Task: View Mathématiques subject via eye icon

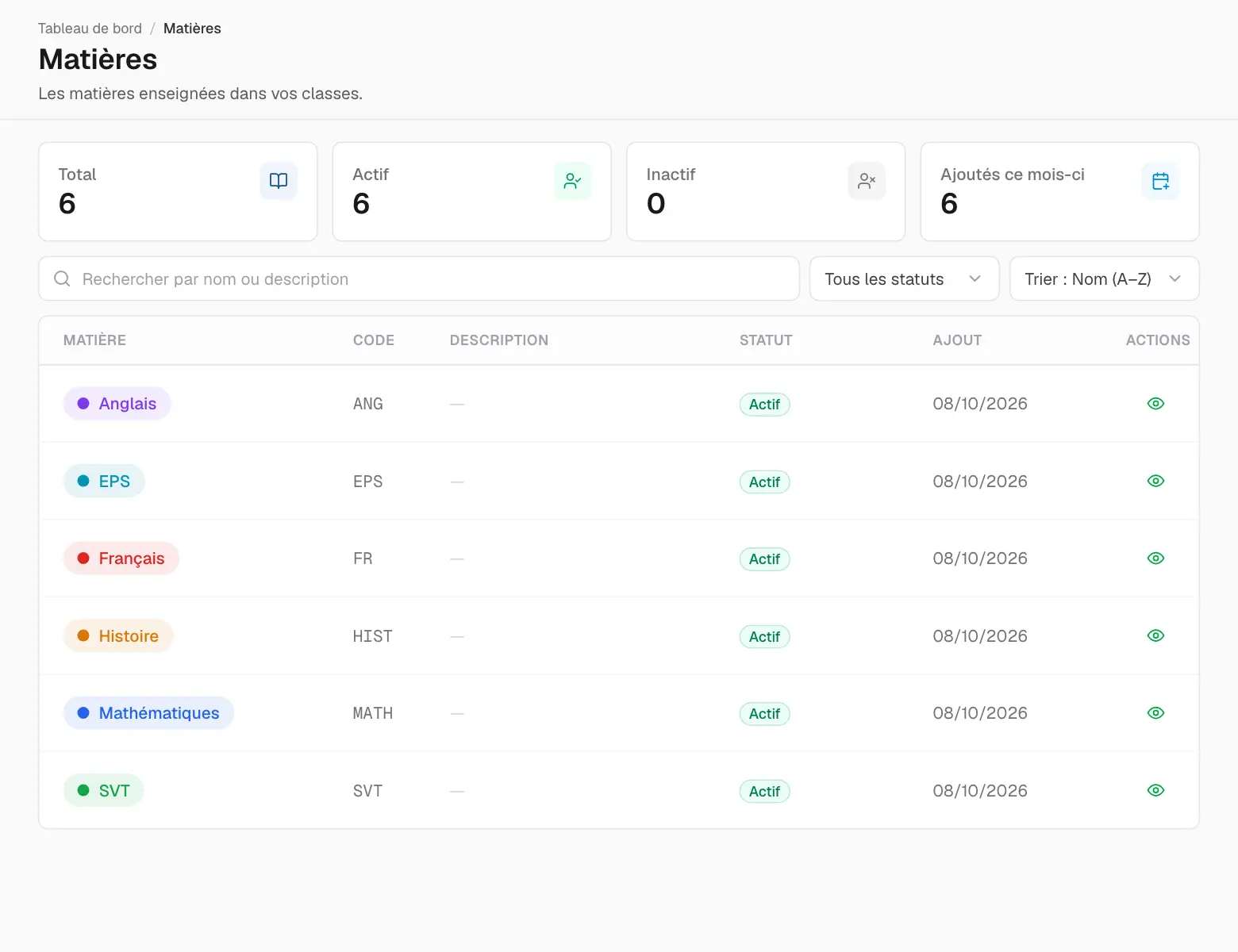Action: (x=1155, y=713)
